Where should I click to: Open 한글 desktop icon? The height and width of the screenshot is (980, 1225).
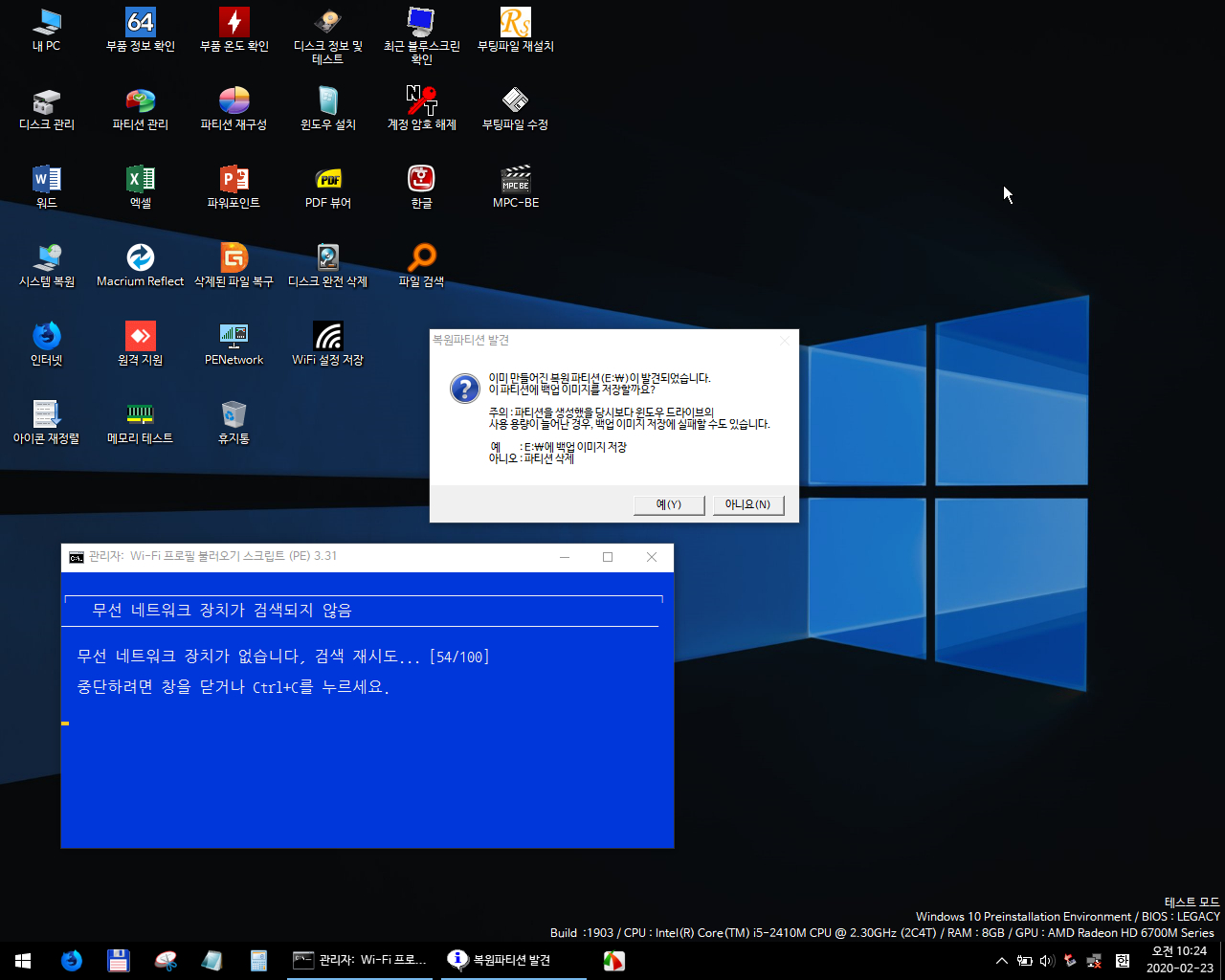click(x=422, y=187)
